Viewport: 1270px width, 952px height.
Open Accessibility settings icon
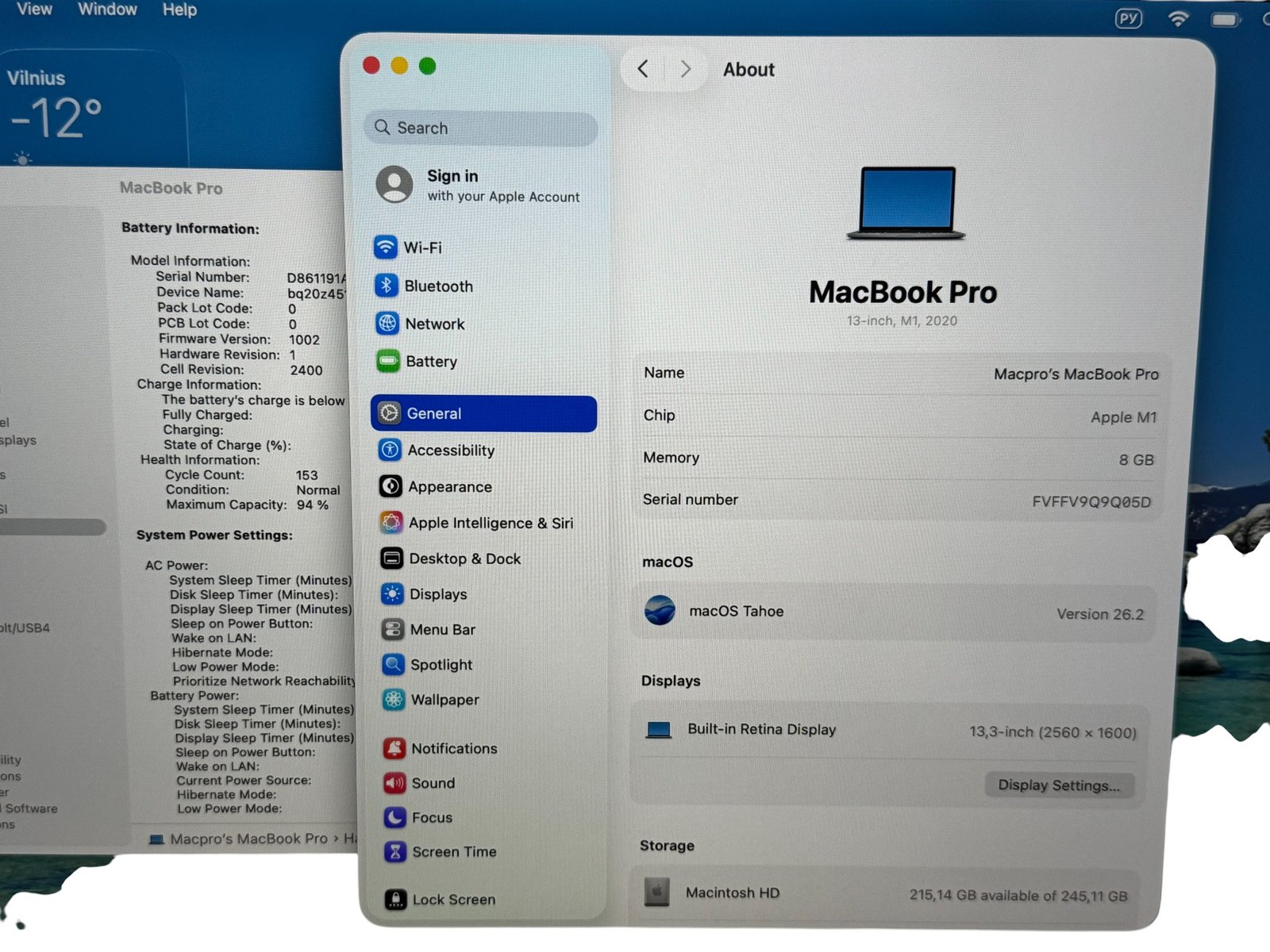(390, 450)
